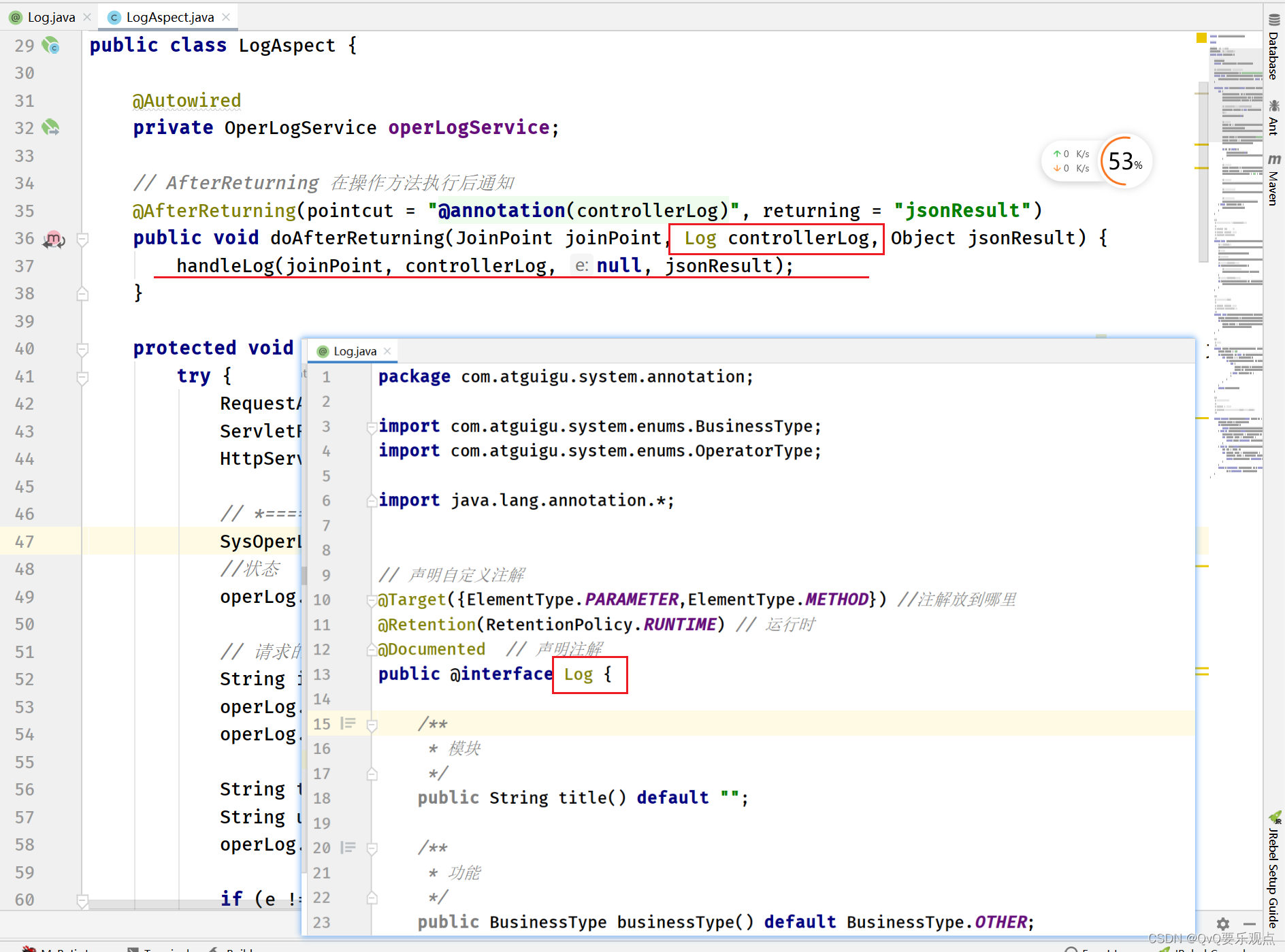Screen dimensions: 1285x952
Task: Select the Log.java tab inside the popup
Action: click(x=355, y=351)
